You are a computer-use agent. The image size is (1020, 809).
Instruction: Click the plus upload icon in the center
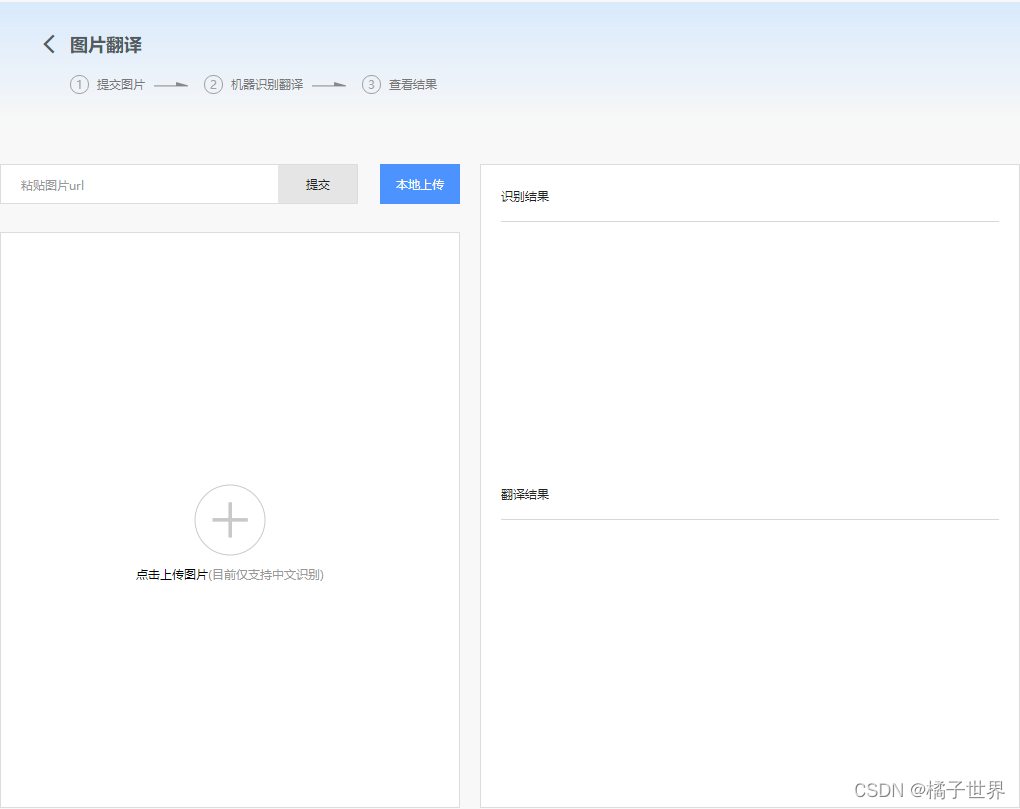pyautogui.click(x=229, y=519)
